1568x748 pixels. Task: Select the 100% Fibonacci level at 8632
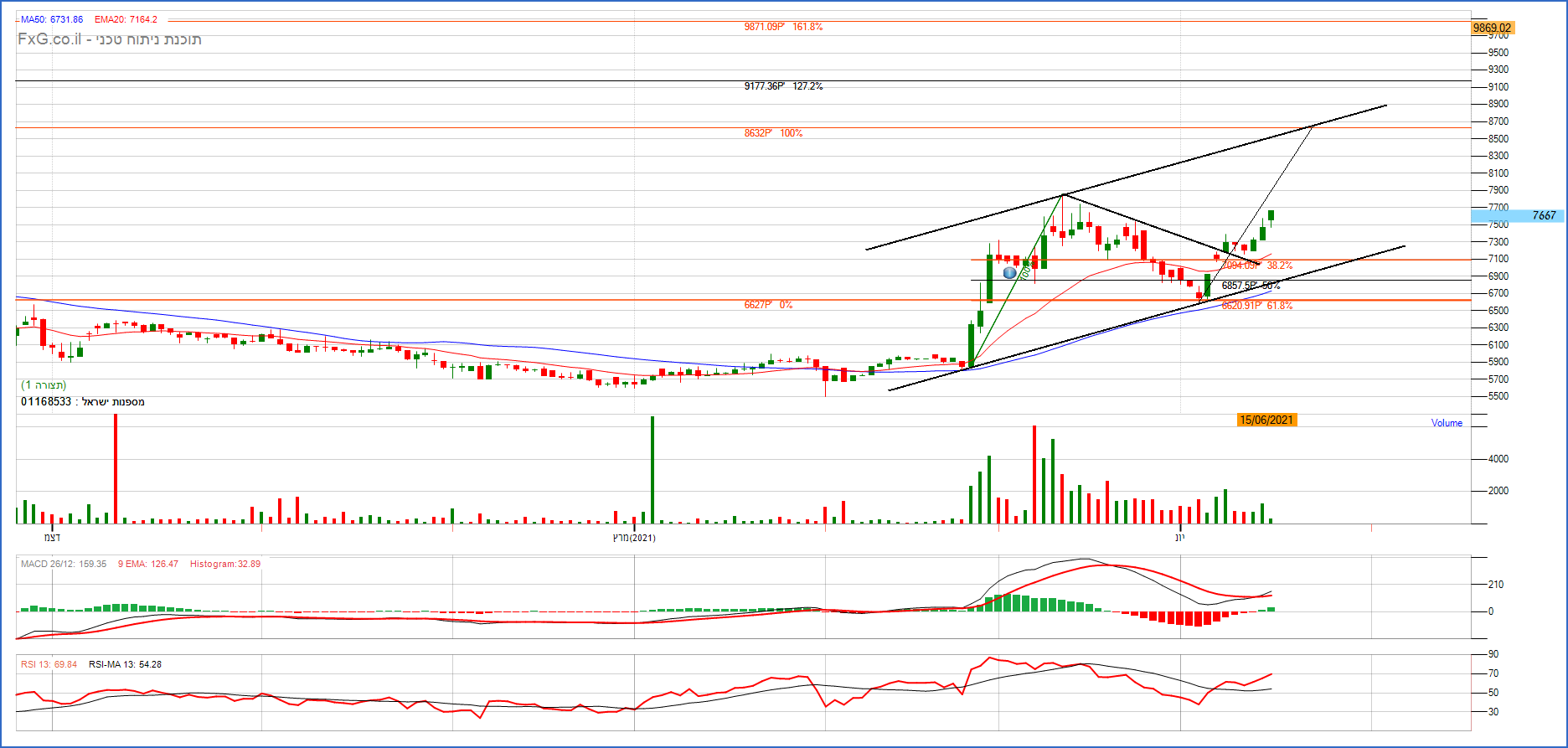(x=773, y=133)
